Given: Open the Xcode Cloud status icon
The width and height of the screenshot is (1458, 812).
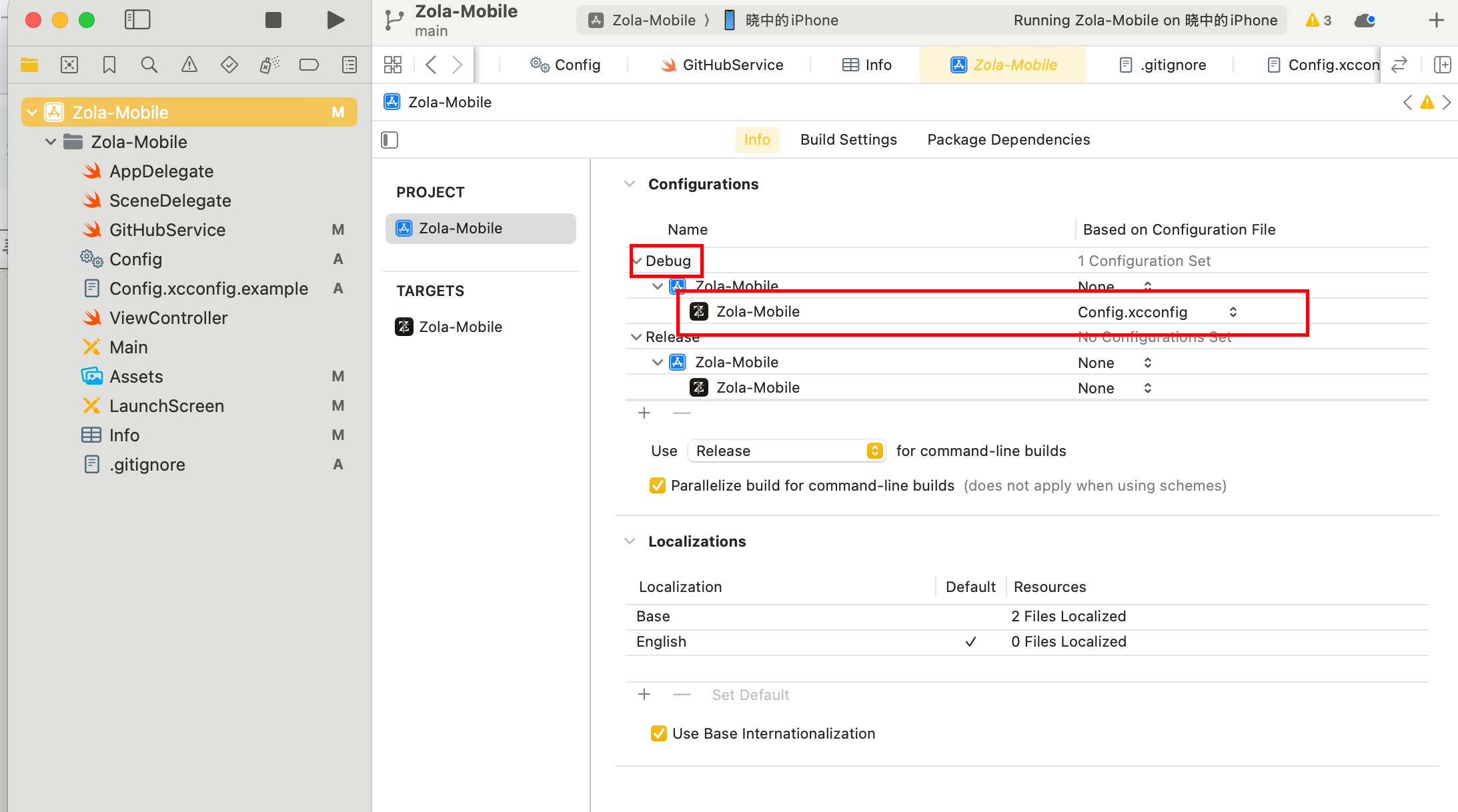Looking at the screenshot, I should tap(1365, 20).
